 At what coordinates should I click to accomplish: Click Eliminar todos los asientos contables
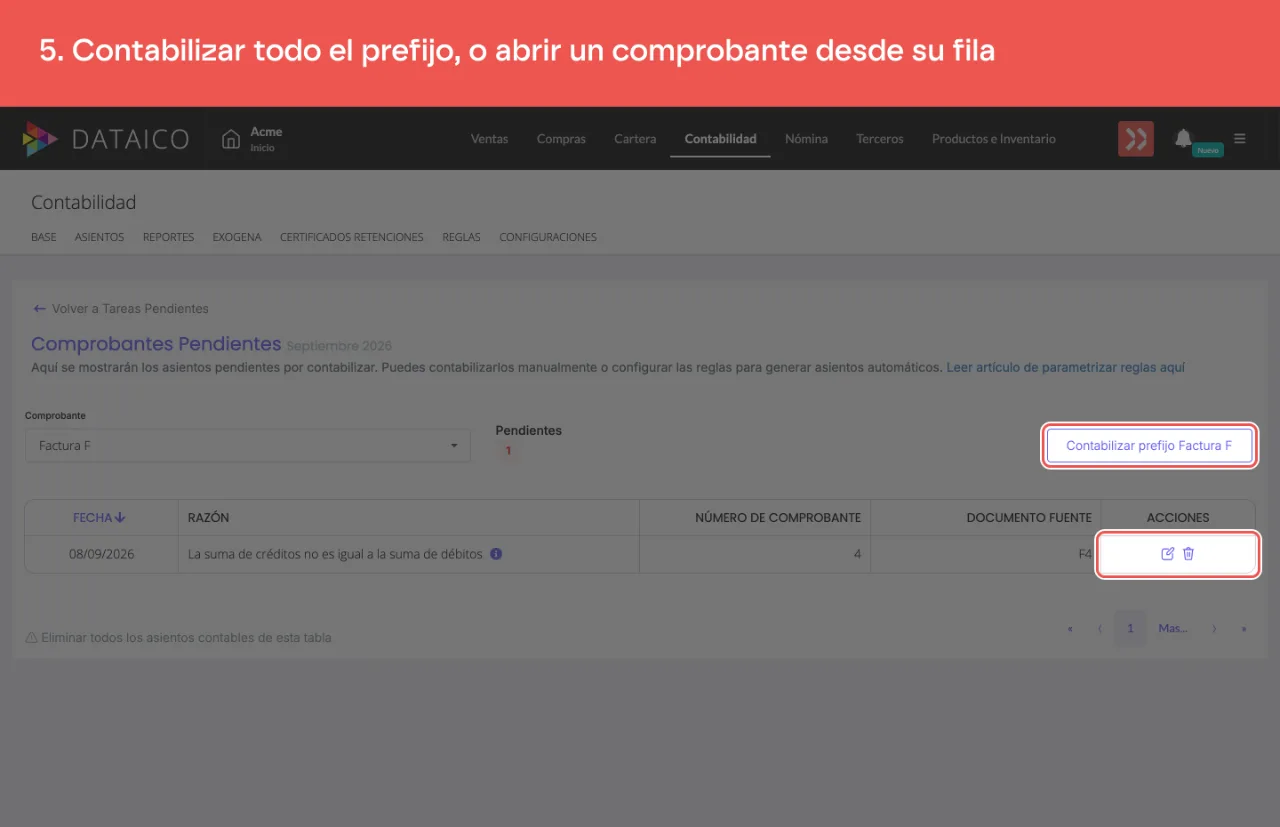pos(178,637)
